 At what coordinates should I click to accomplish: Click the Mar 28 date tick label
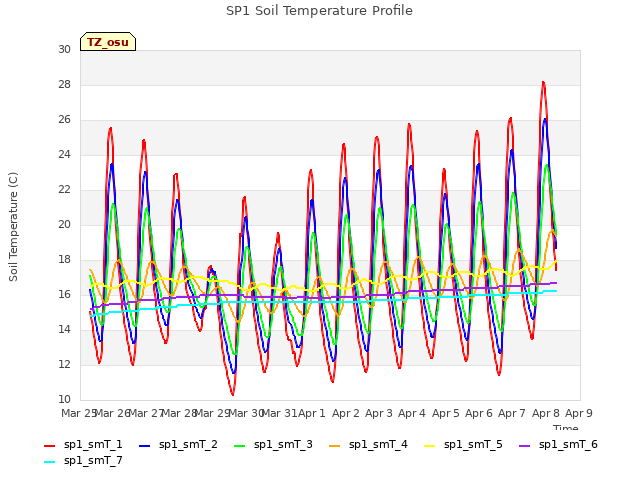[179, 413]
